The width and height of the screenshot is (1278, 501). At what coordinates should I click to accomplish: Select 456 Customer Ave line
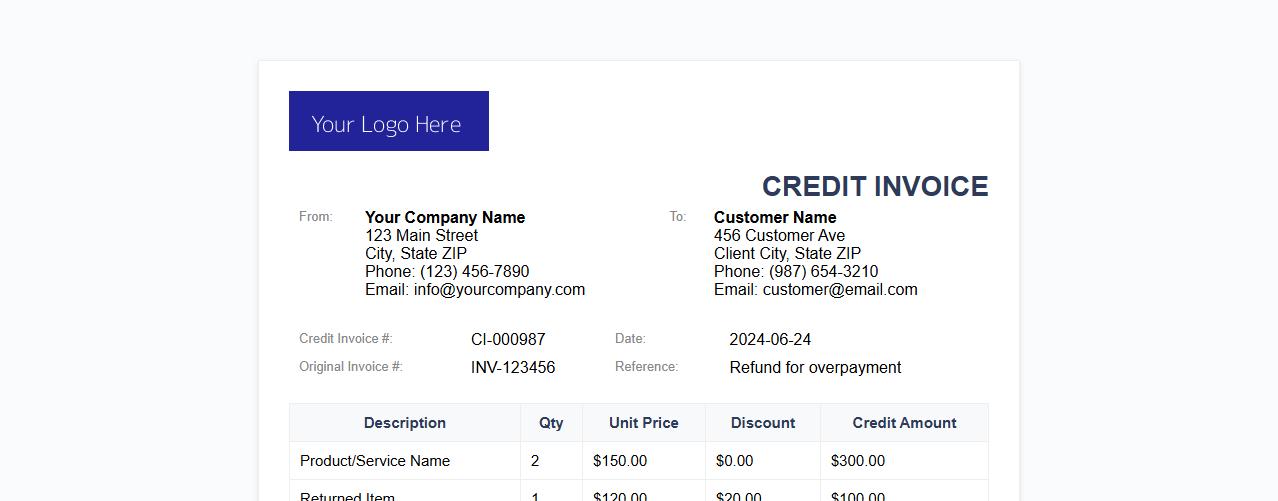point(779,235)
